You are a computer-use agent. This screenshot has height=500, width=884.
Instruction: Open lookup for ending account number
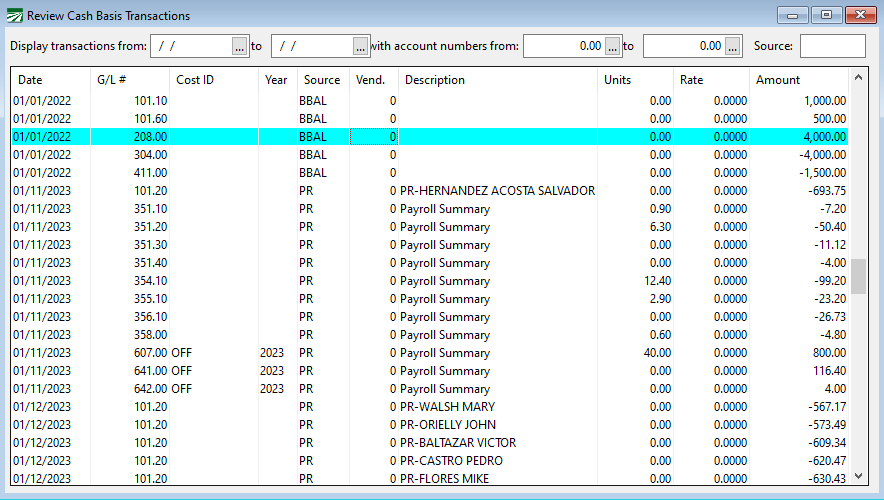(732, 47)
